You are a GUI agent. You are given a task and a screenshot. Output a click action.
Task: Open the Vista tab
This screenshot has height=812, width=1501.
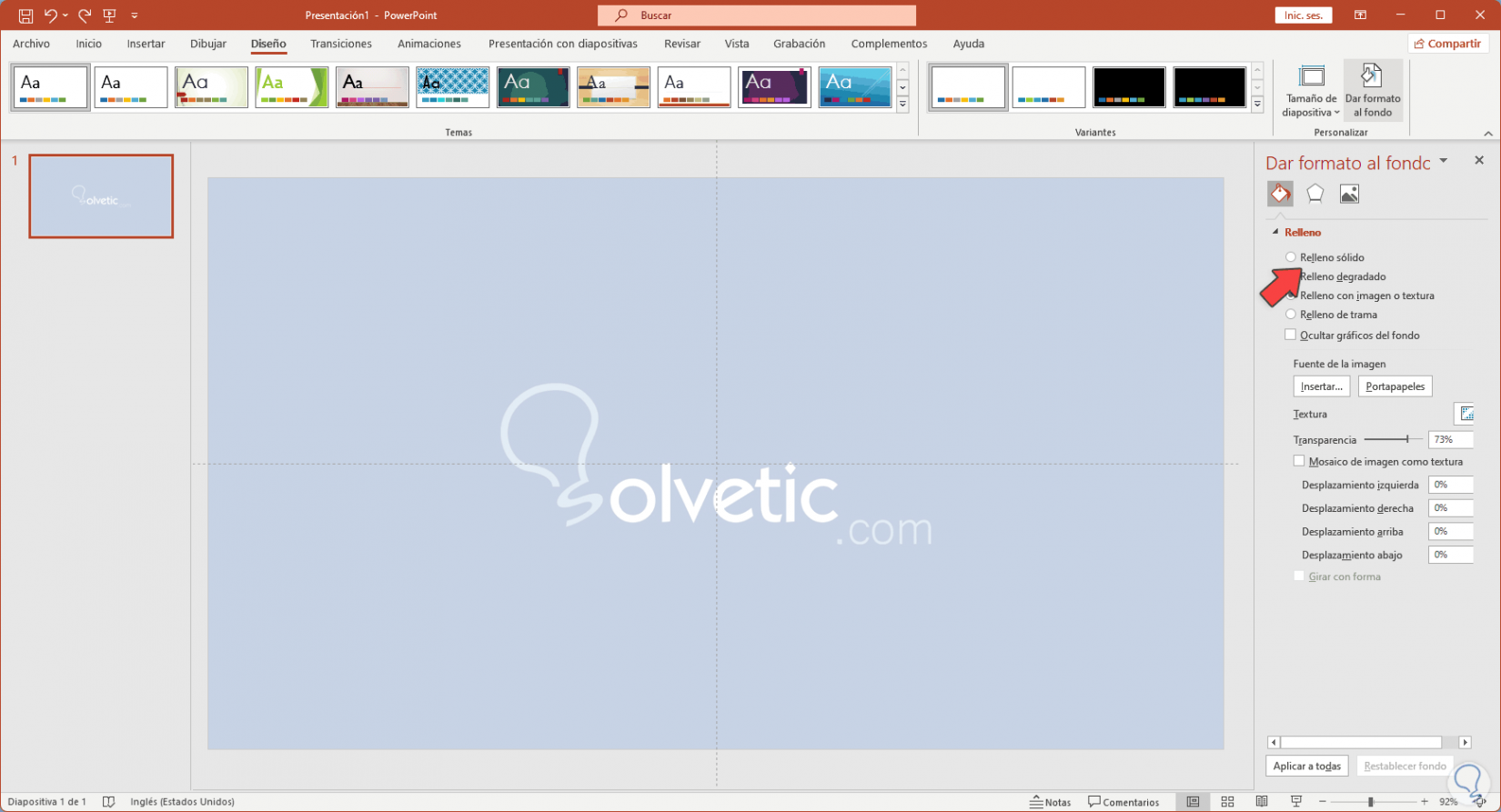click(737, 44)
